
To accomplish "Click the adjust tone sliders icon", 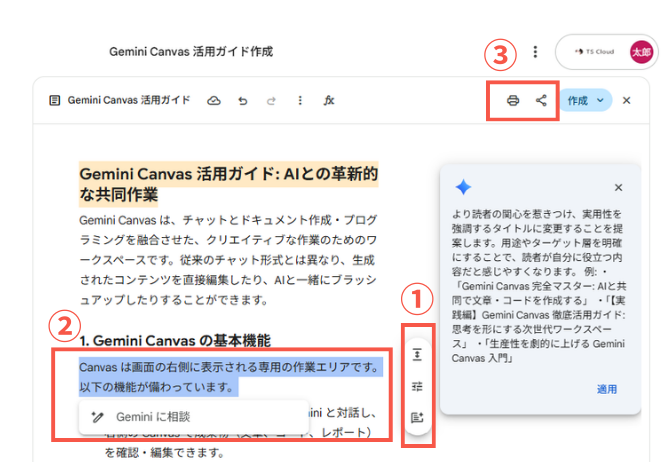I will pyautogui.click(x=418, y=386).
